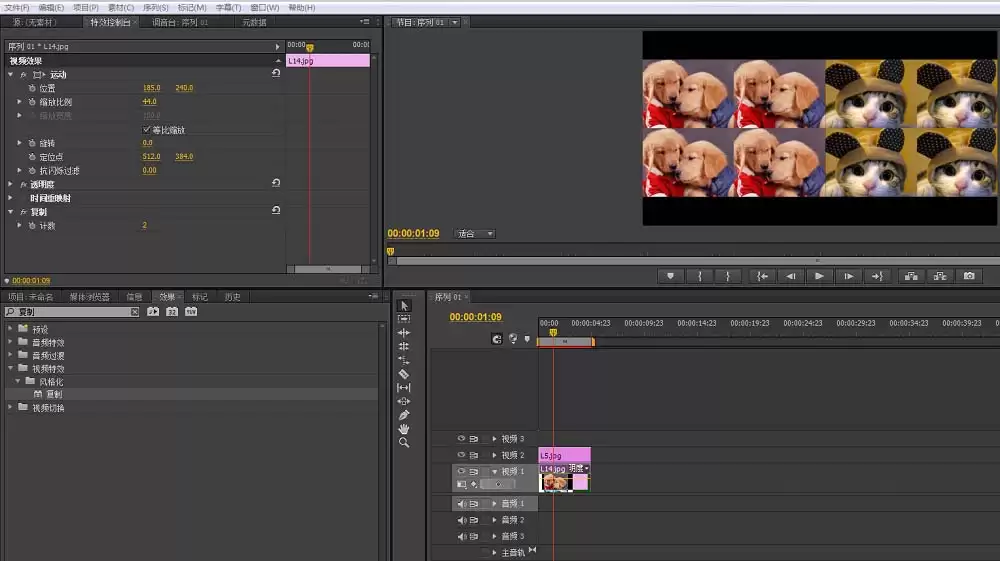The height and width of the screenshot is (561, 1000).
Task: Click the 复制 effect item under 风格化
Action: 54,395
